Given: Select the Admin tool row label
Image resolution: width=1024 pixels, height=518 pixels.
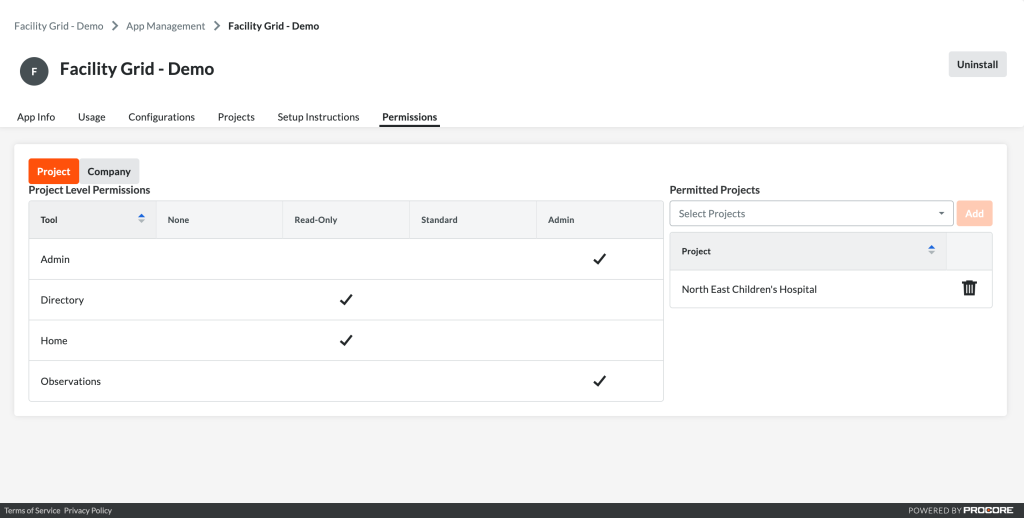Looking at the screenshot, I should tap(55, 259).
